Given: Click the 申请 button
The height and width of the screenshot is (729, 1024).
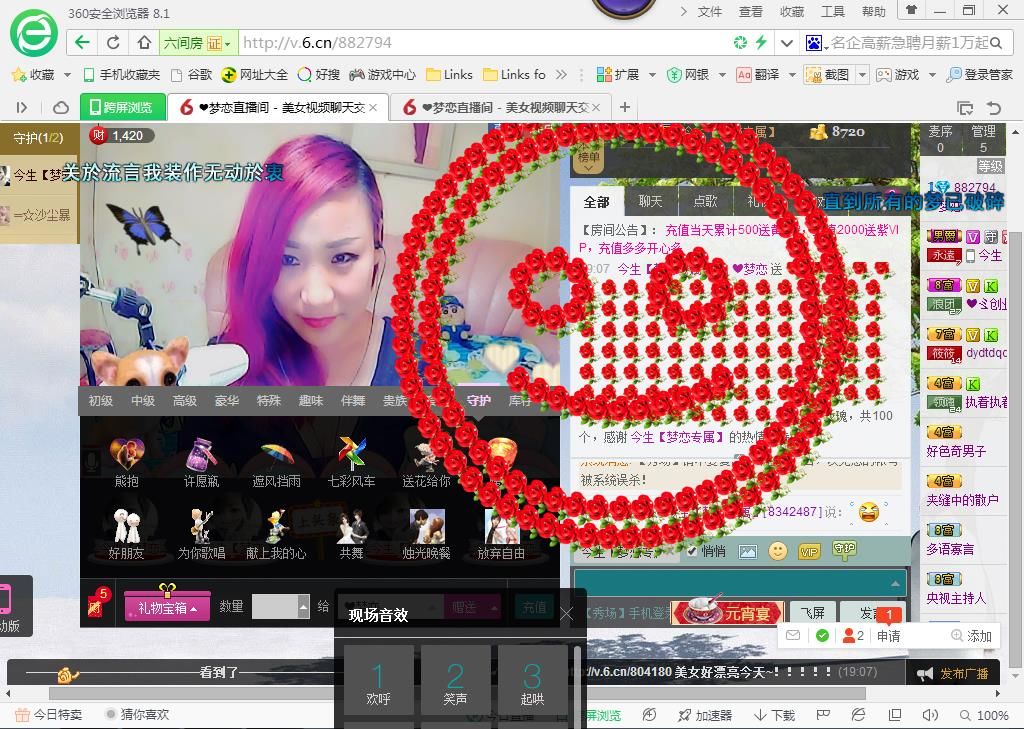Looking at the screenshot, I should point(888,636).
